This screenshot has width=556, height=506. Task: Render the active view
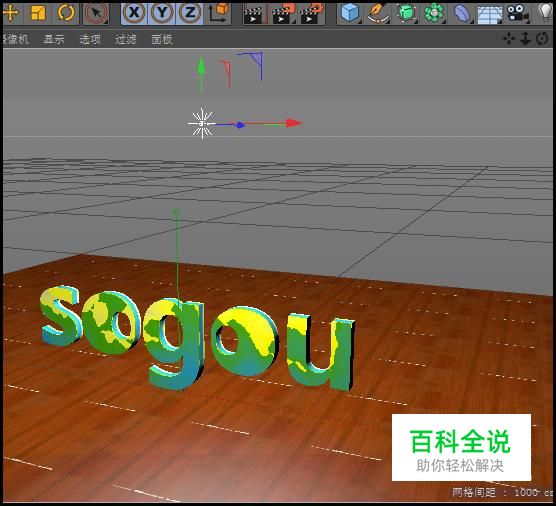253,14
